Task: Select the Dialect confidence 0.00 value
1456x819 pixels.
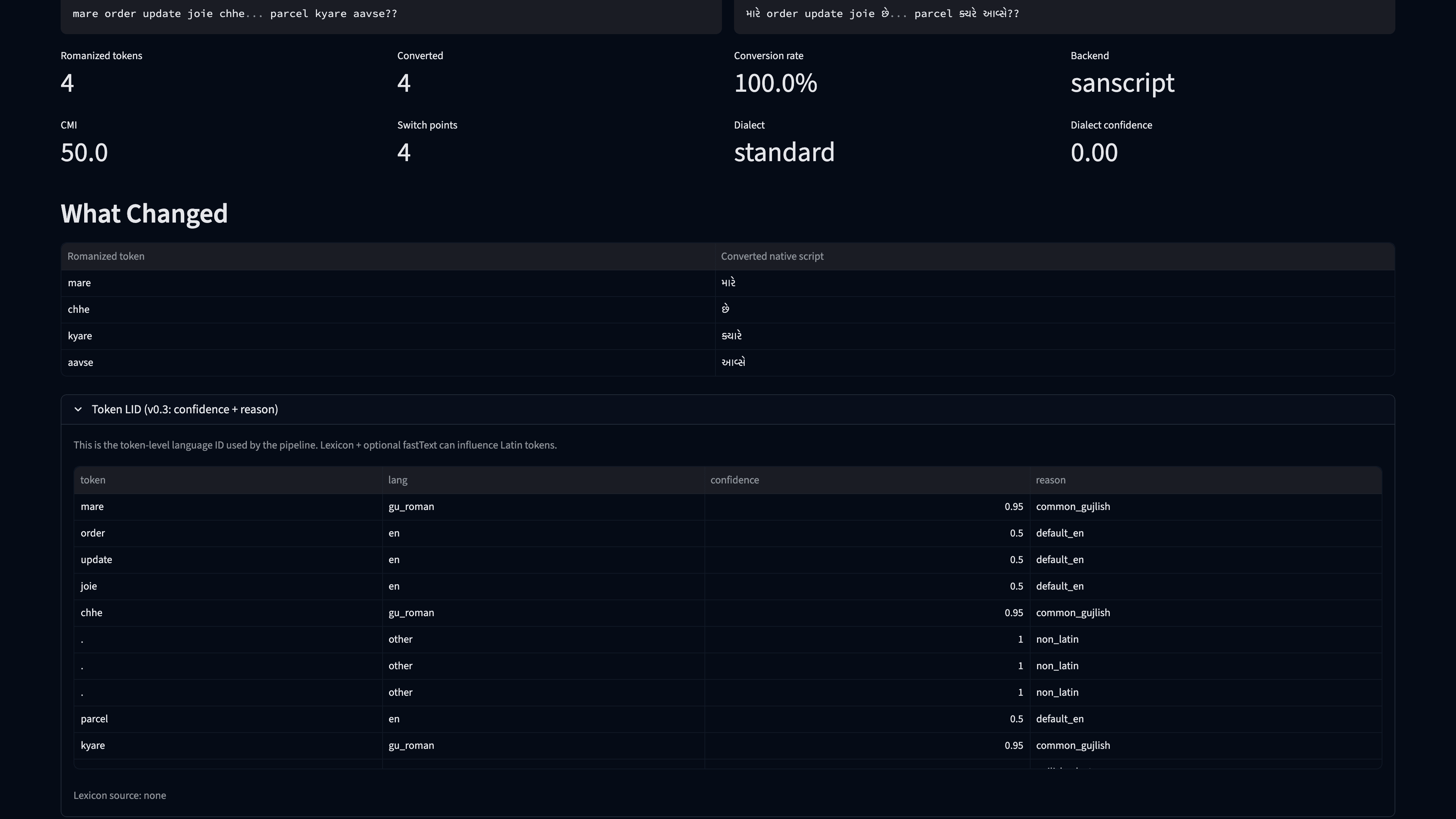Action: 1094,152
